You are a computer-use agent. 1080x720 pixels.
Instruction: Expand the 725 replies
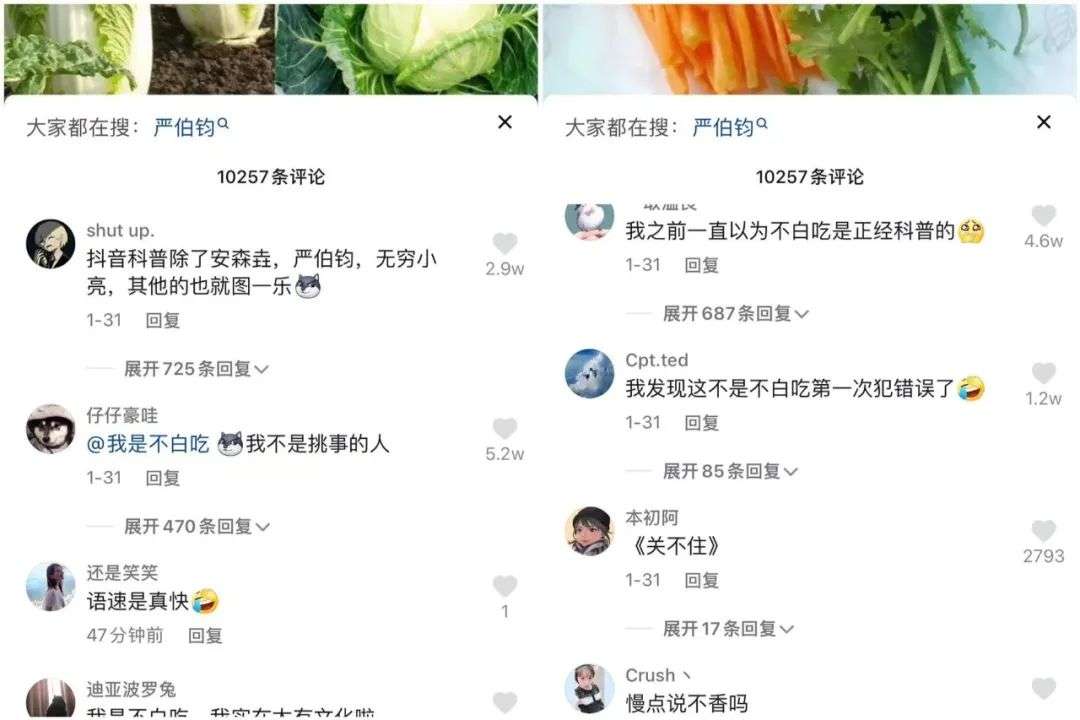point(196,369)
